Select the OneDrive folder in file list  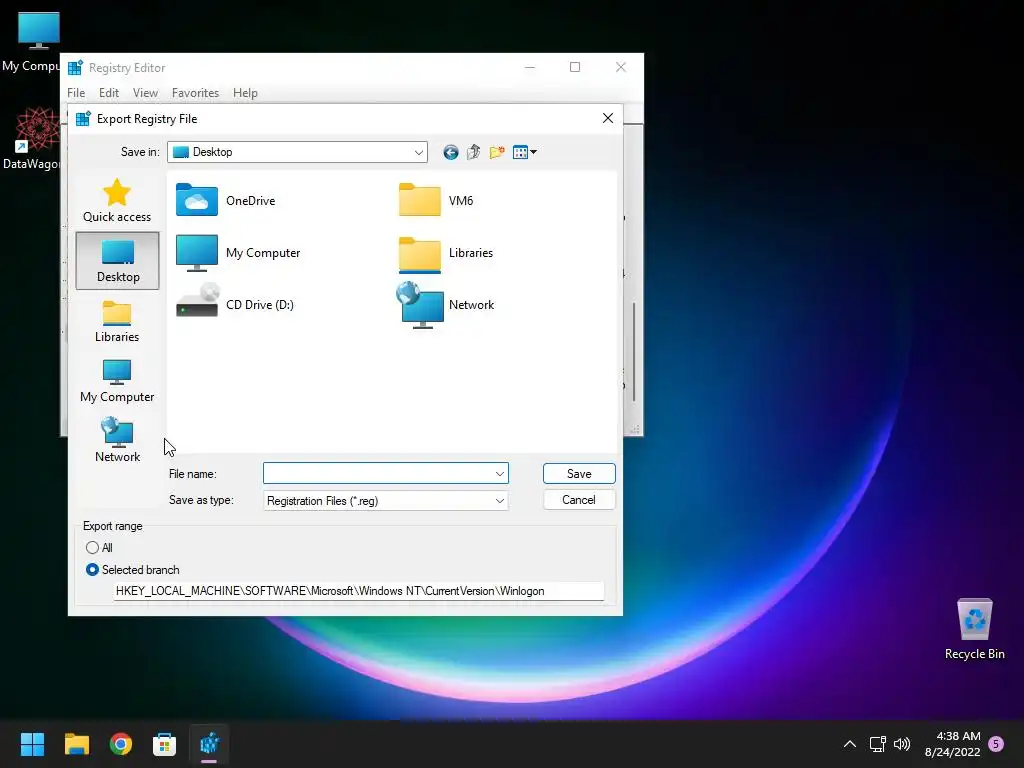point(226,200)
